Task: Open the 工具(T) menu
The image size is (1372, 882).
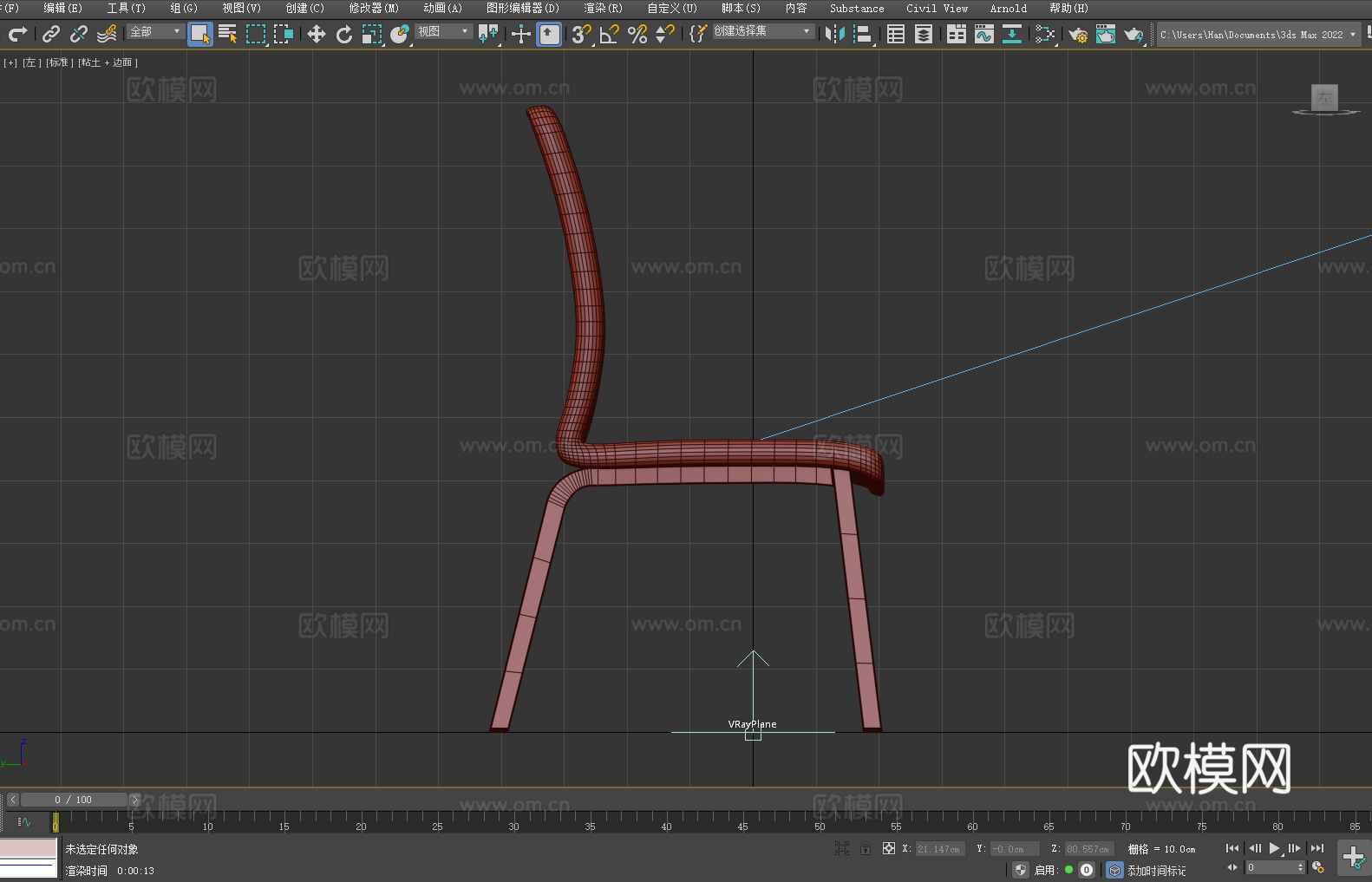Action: coord(126,8)
